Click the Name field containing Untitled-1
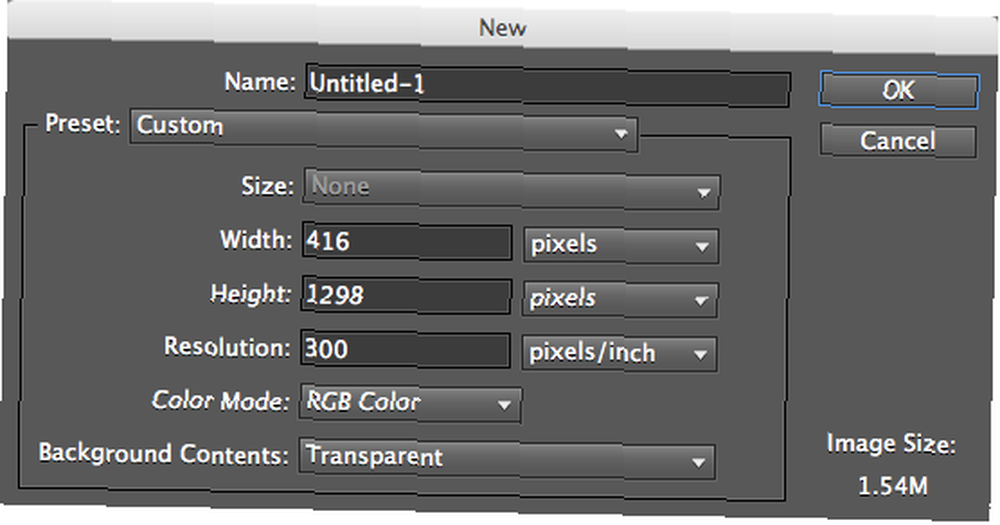This screenshot has width=1000, height=525. 548,85
